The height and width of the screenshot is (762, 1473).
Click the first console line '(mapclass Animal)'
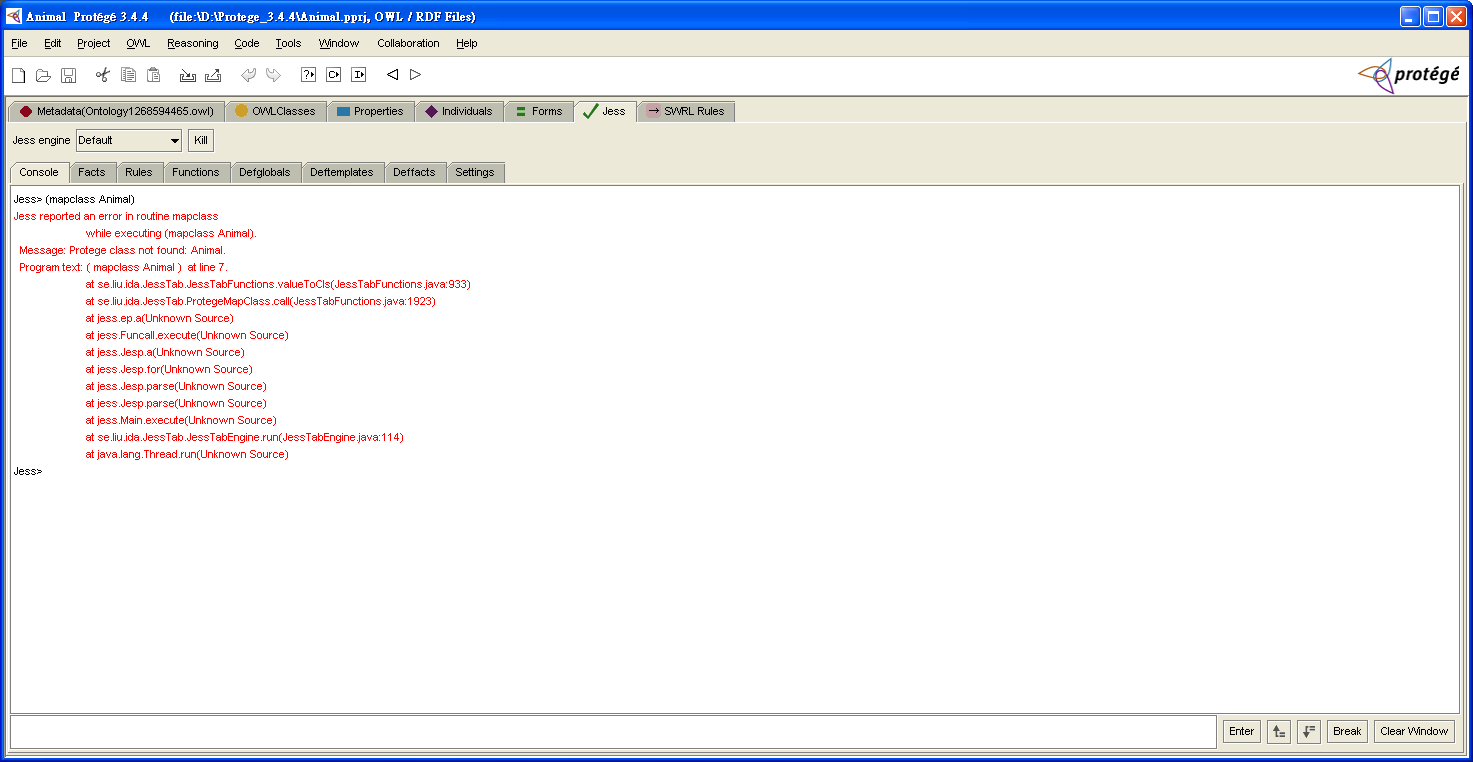[90, 199]
